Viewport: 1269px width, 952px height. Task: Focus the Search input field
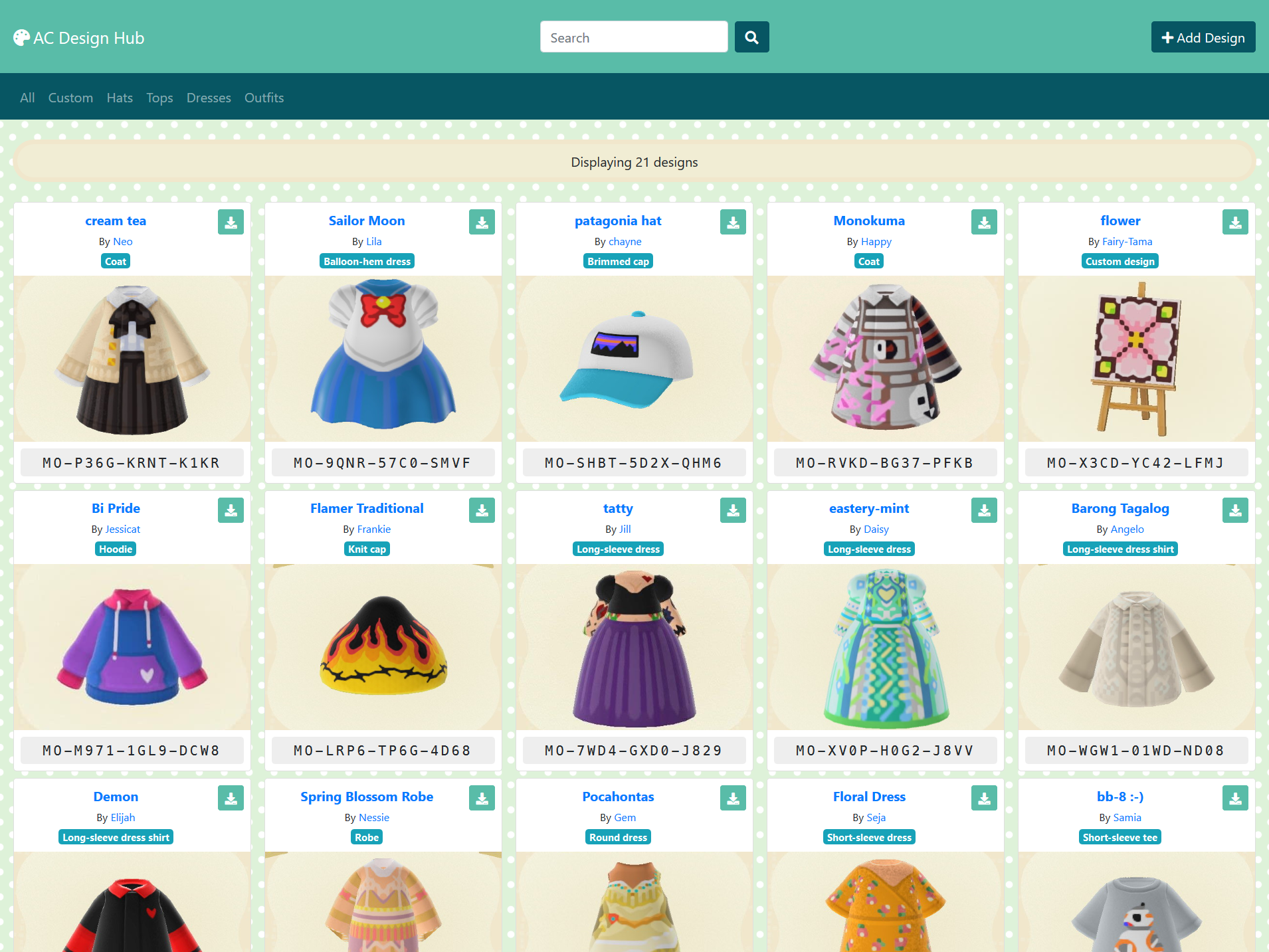coord(634,37)
